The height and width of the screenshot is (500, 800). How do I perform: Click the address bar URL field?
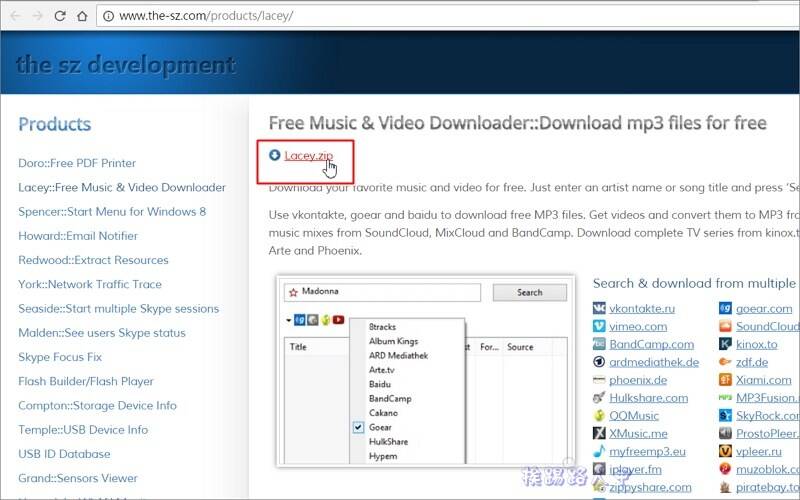tap(449, 16)
